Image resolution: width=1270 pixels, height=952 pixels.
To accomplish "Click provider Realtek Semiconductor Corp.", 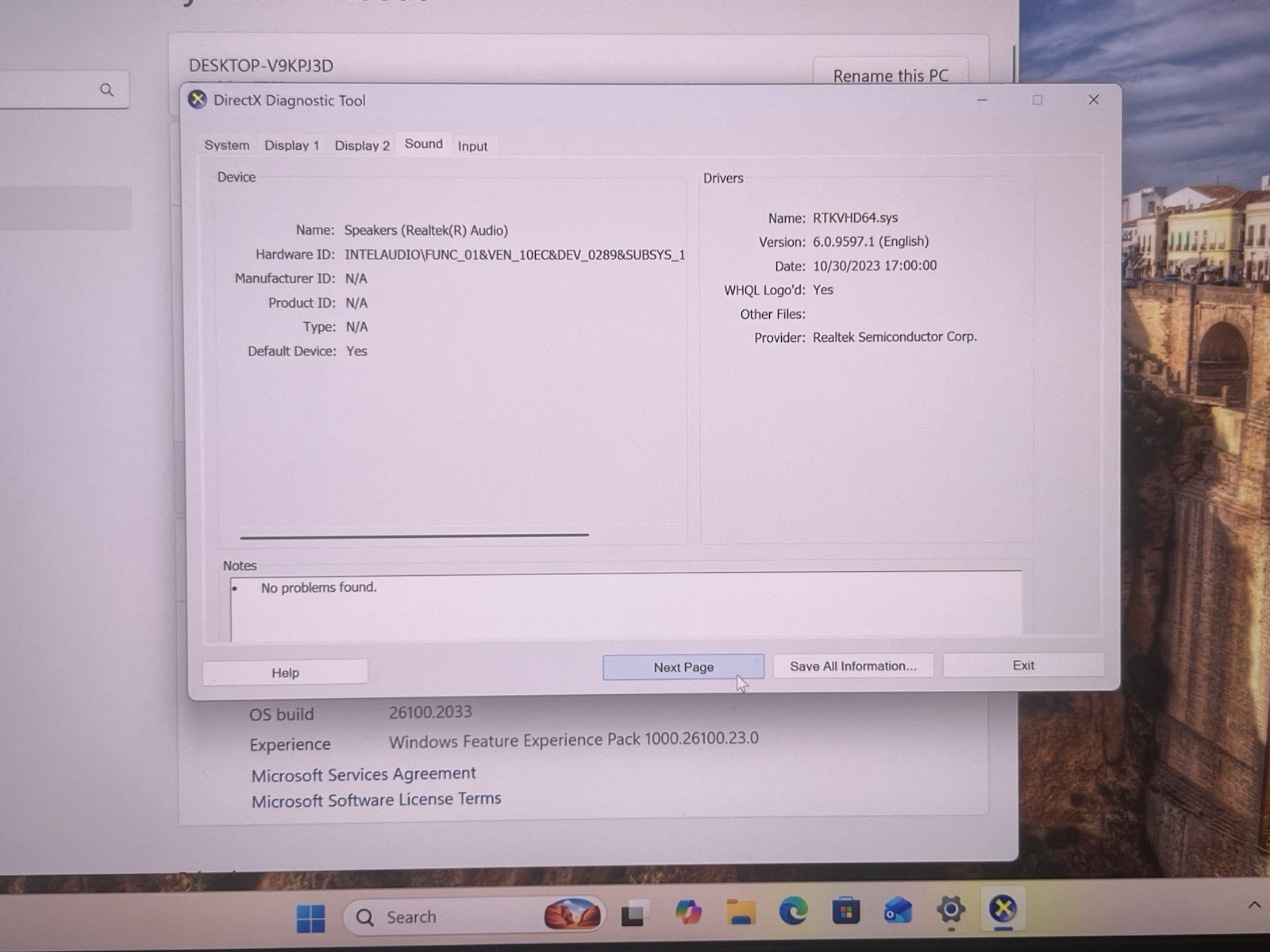I will click(x=895, y=337).
